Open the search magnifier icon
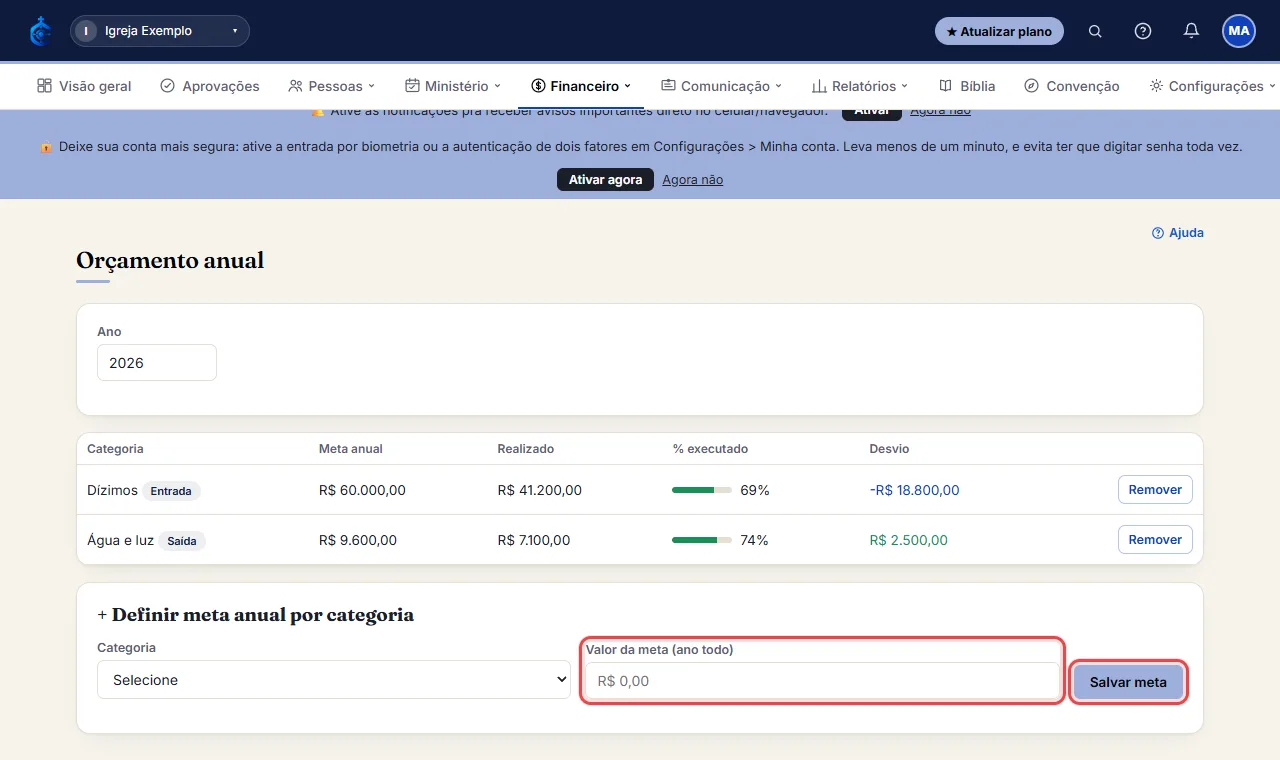The width and height of the screenshot is (1280, 760). [x=1095, y=31]
